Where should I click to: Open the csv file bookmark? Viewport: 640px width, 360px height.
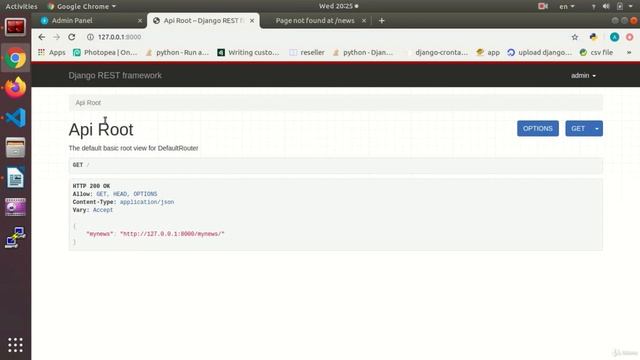pyautogui.click(x=596, y=52)
